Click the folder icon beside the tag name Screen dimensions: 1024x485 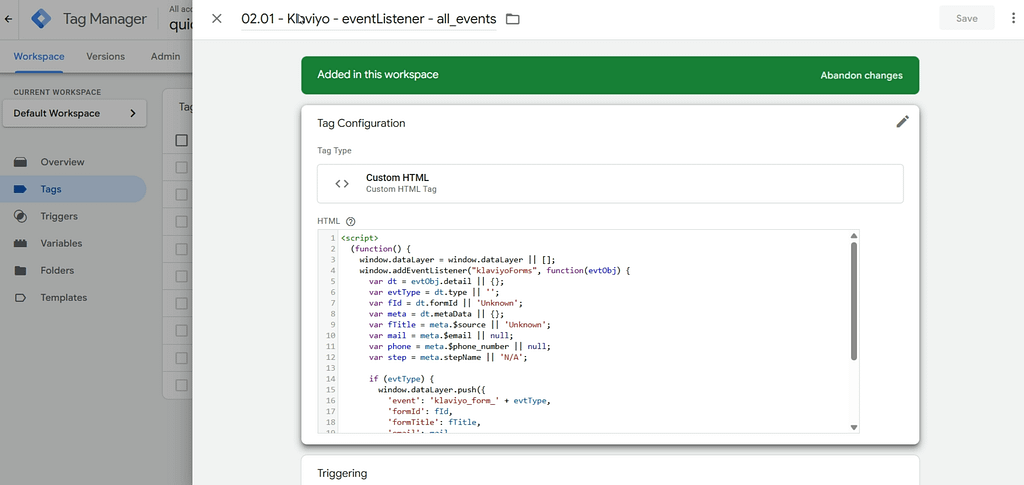click(x=513, y=19)
